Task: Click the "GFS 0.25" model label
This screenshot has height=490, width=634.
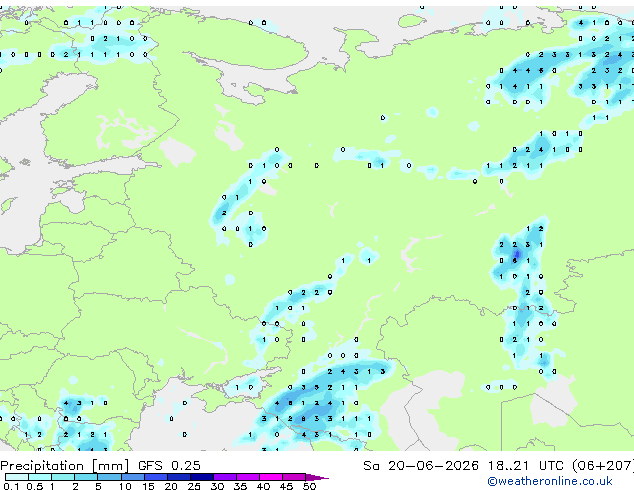Action: pos(169,466)
